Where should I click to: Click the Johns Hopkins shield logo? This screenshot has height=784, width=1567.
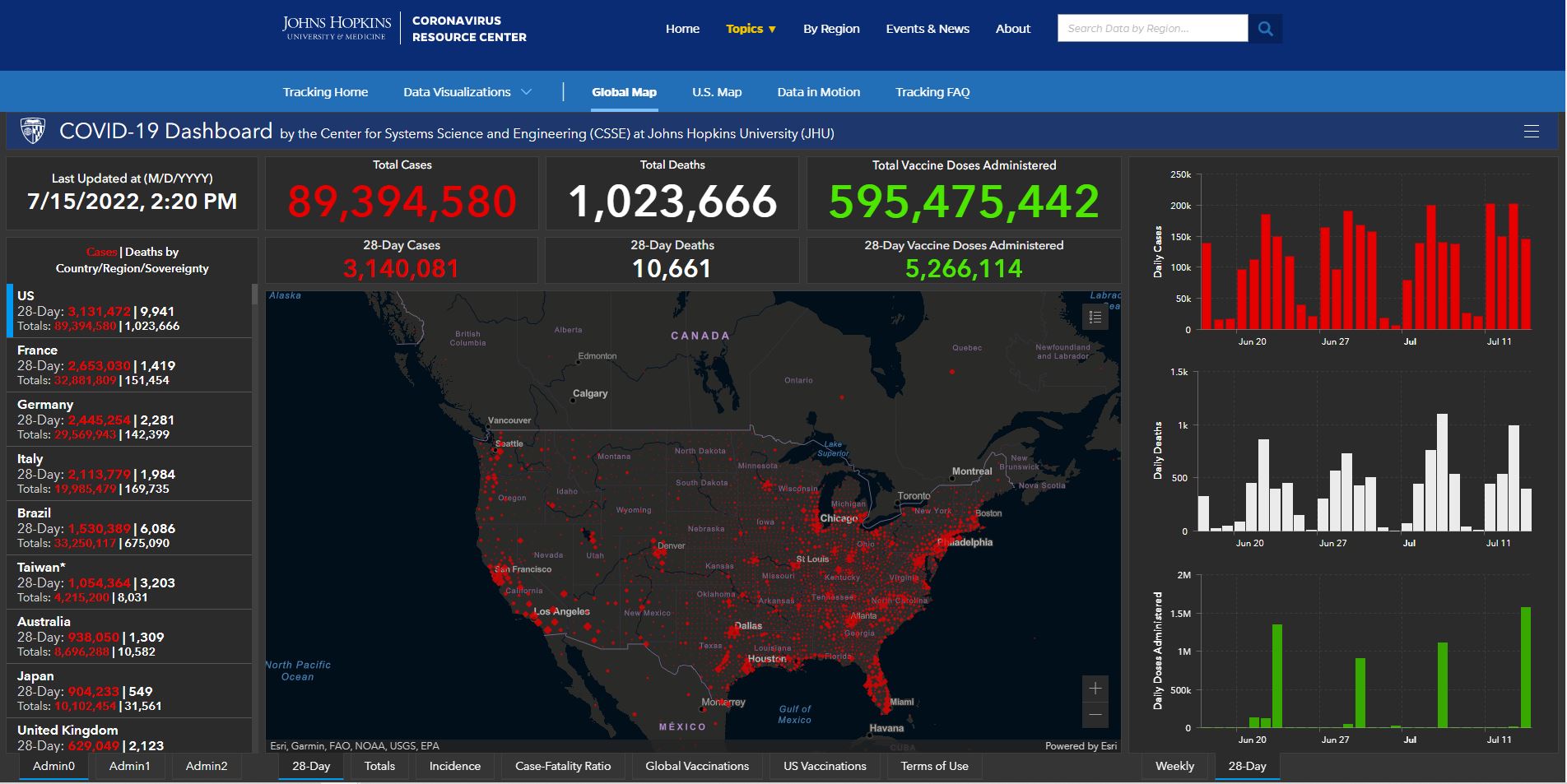(x=33, y=132)
